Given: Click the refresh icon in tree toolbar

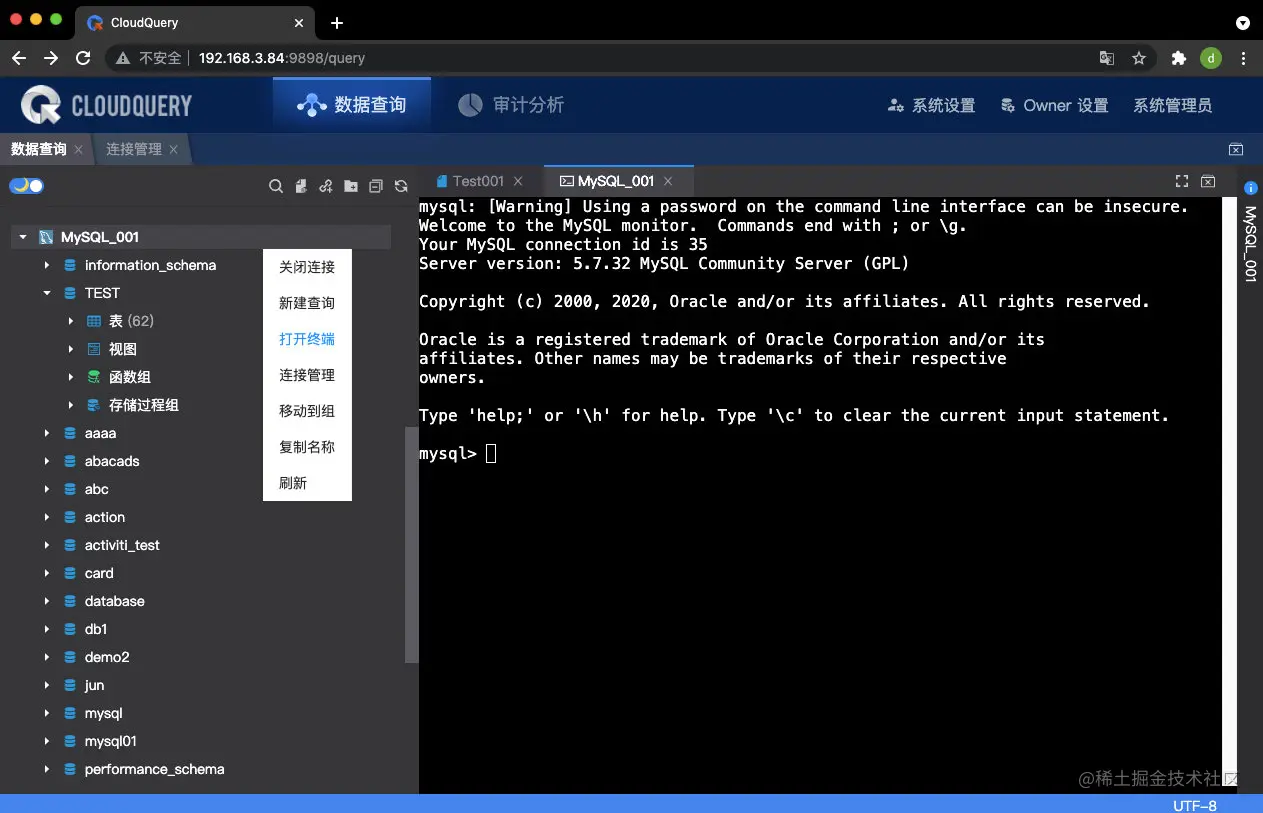Looking at the screenshot, I should coord(401,186).
